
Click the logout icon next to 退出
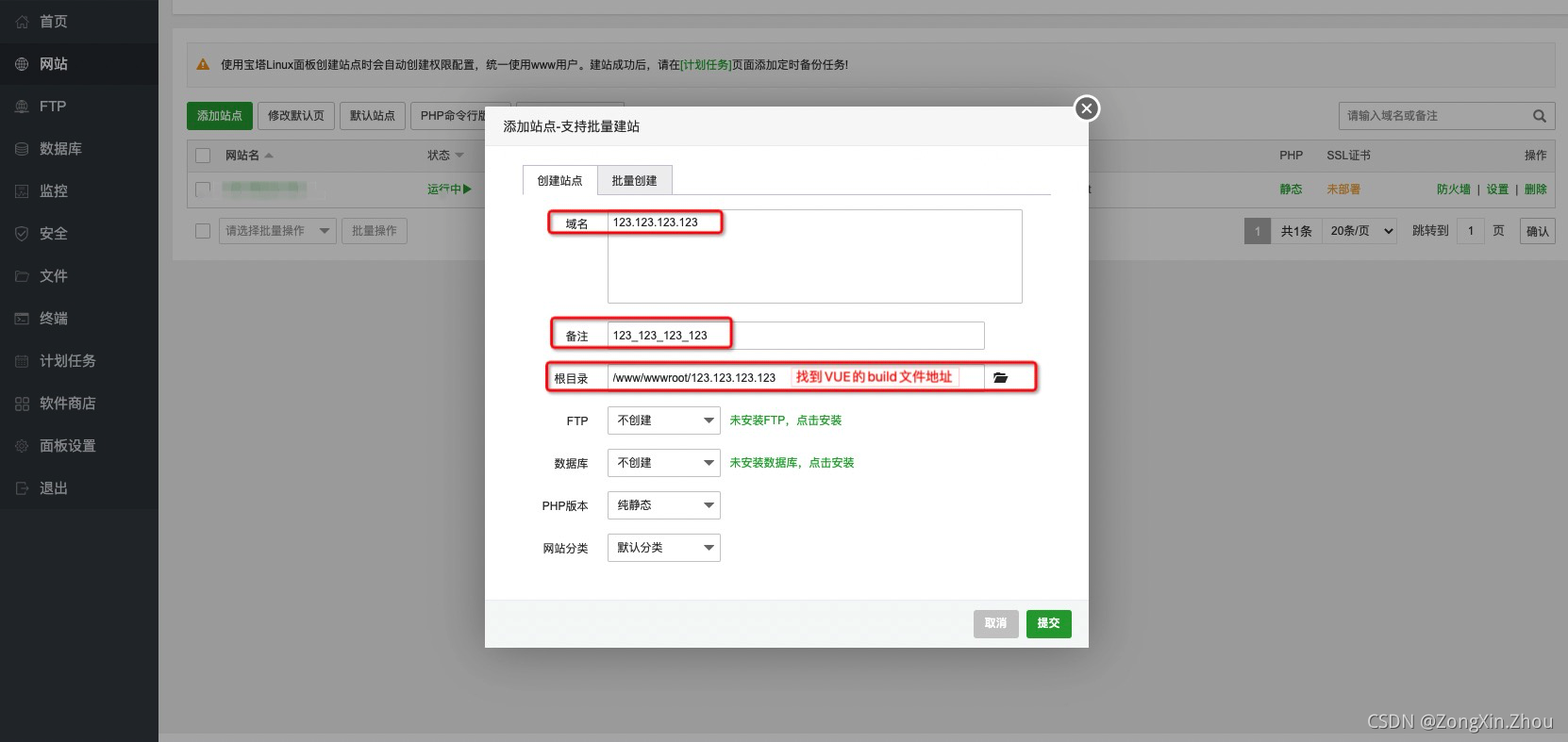click(x=22, y=488)
